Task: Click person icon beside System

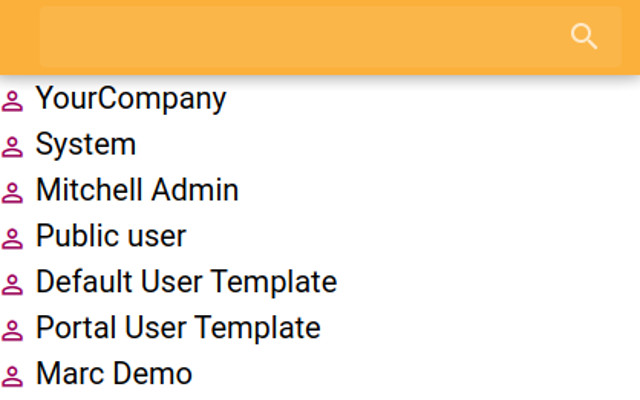Action: pos(12,147)
